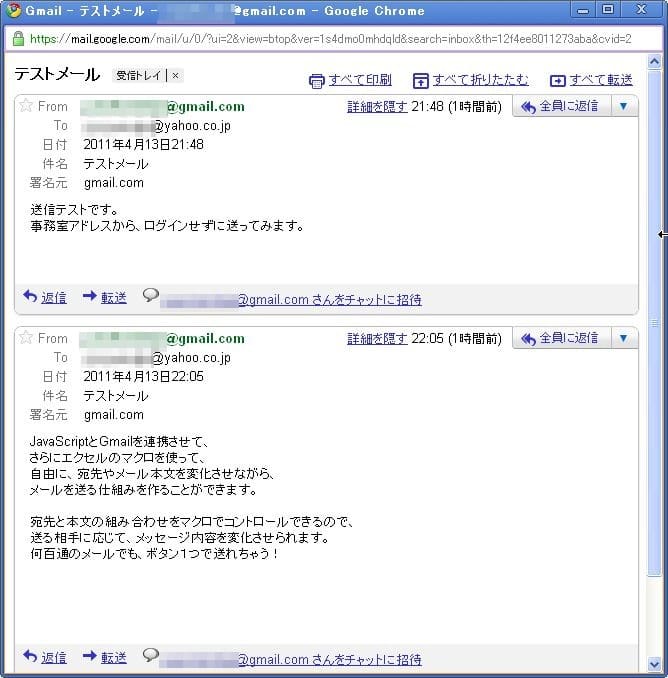The height and width of the screenshot is (678, 668).
Task: Reply to all on first message
Action: 560,107
